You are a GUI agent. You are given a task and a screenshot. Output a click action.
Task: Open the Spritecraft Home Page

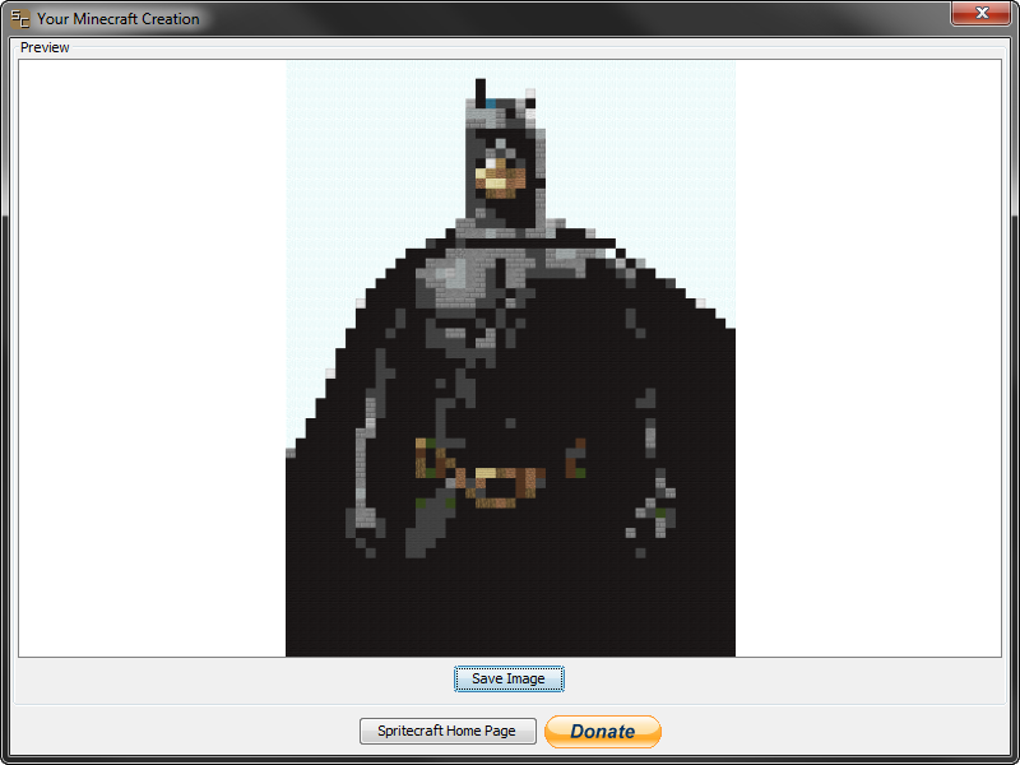tap(447, 731)
